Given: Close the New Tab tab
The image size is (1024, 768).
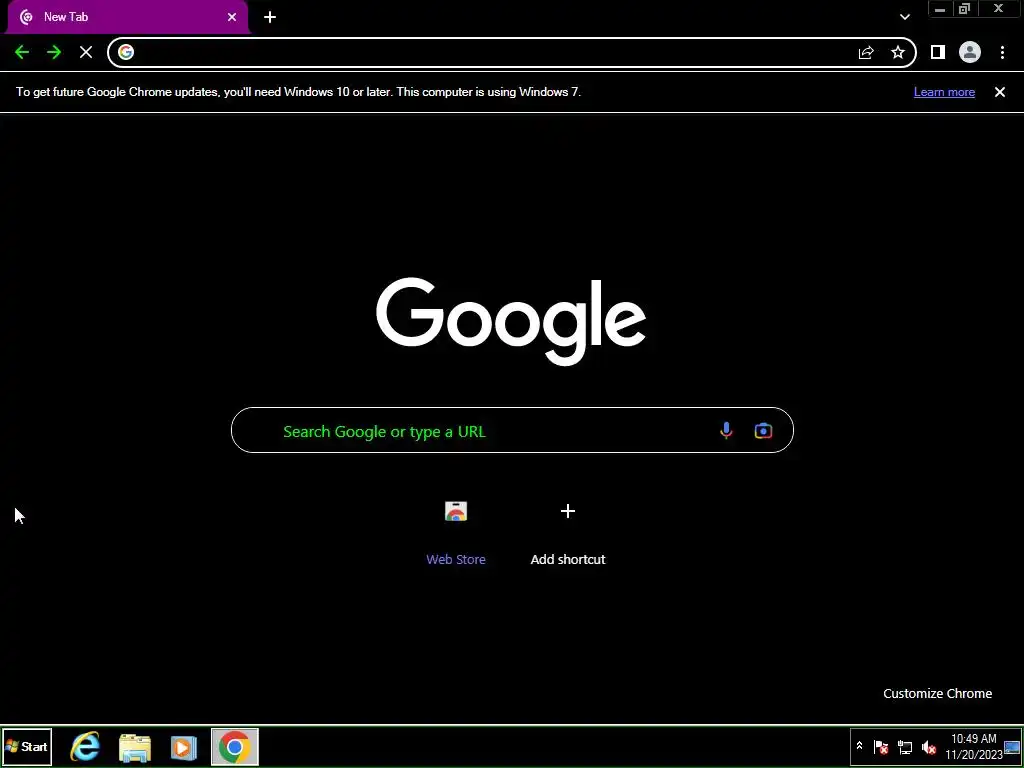Looking at the screenshot, I should tap(232, 17).
